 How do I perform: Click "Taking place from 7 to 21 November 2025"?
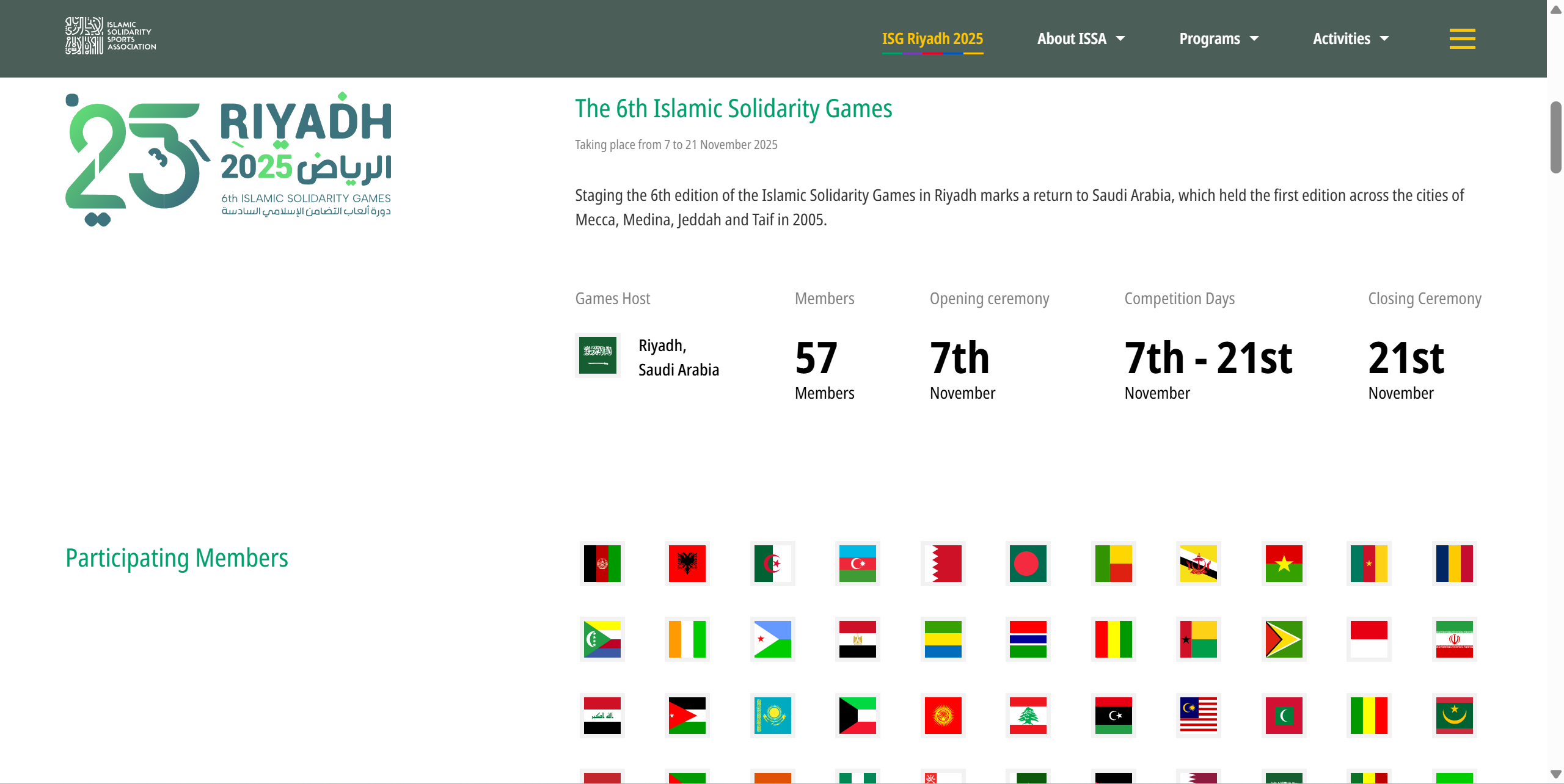coord(676,145)
